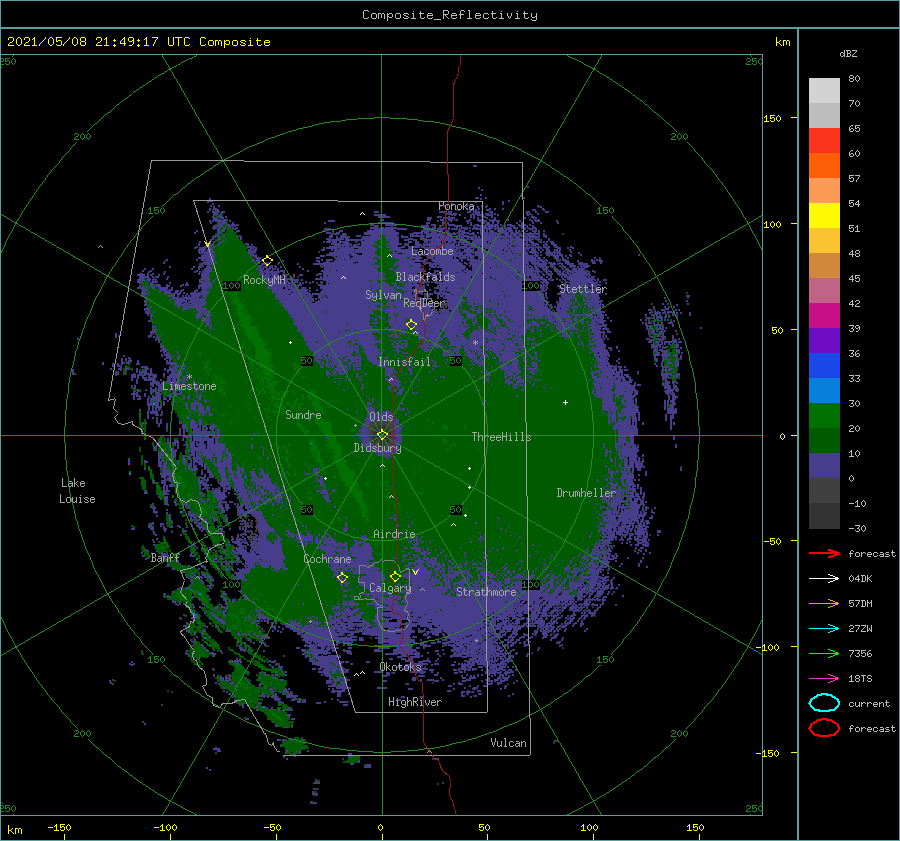Click the RockyMH label on the map
900x841 pixels.
click(x=264, y=280)
